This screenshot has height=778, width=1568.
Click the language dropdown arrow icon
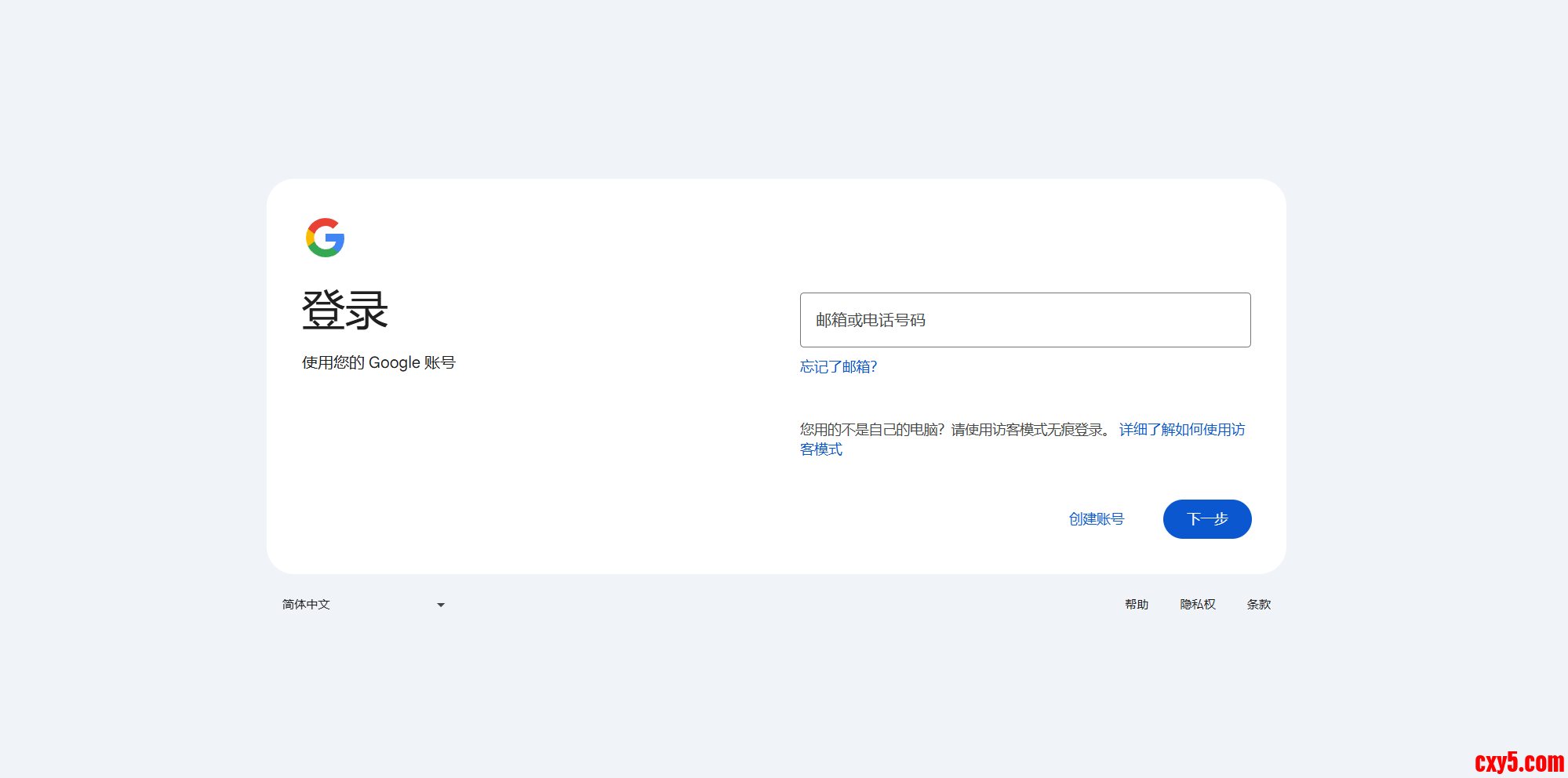pyautogui.click(x=441, y=605)
